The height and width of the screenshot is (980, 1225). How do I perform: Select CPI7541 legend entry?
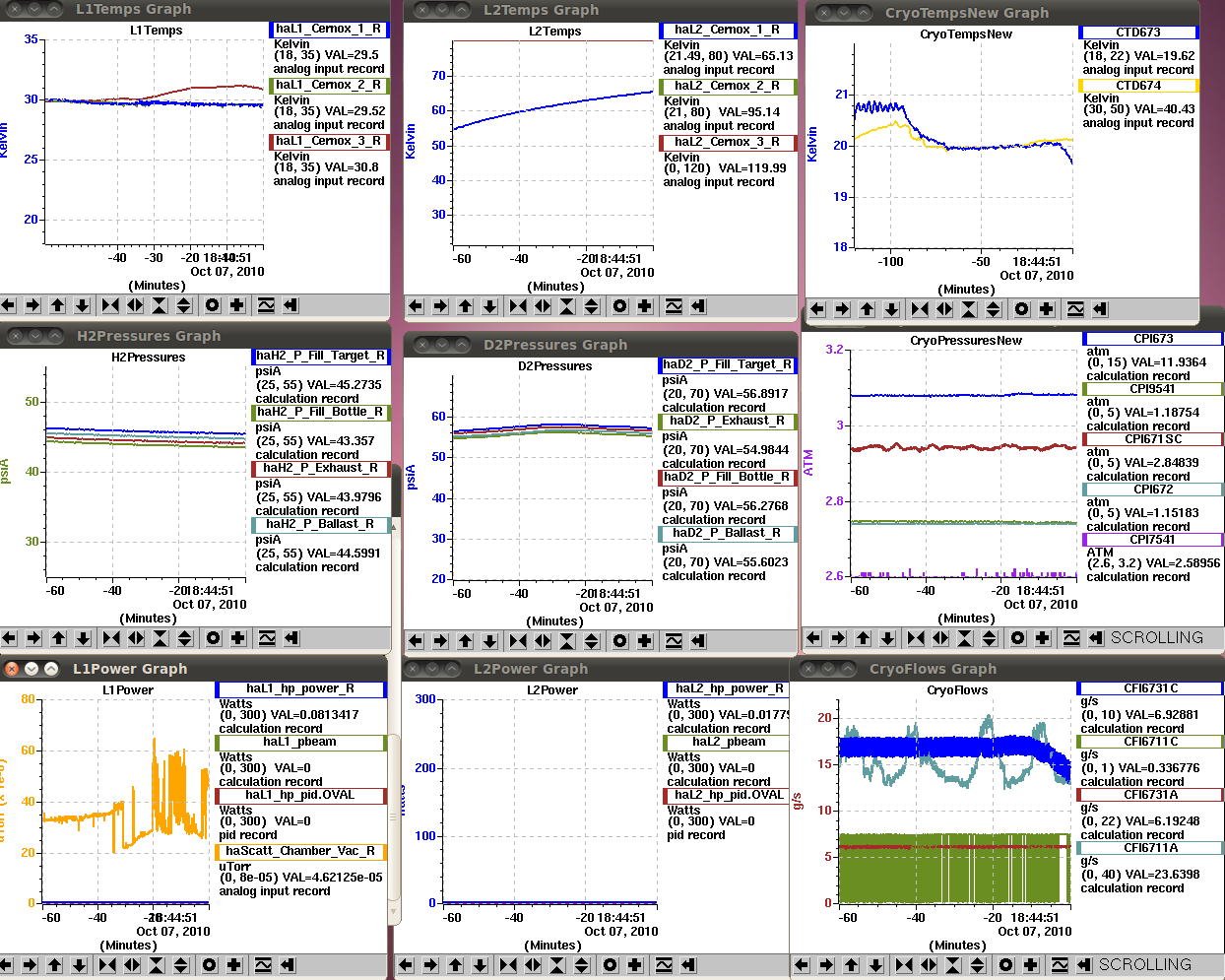(x=1152, y=540)
